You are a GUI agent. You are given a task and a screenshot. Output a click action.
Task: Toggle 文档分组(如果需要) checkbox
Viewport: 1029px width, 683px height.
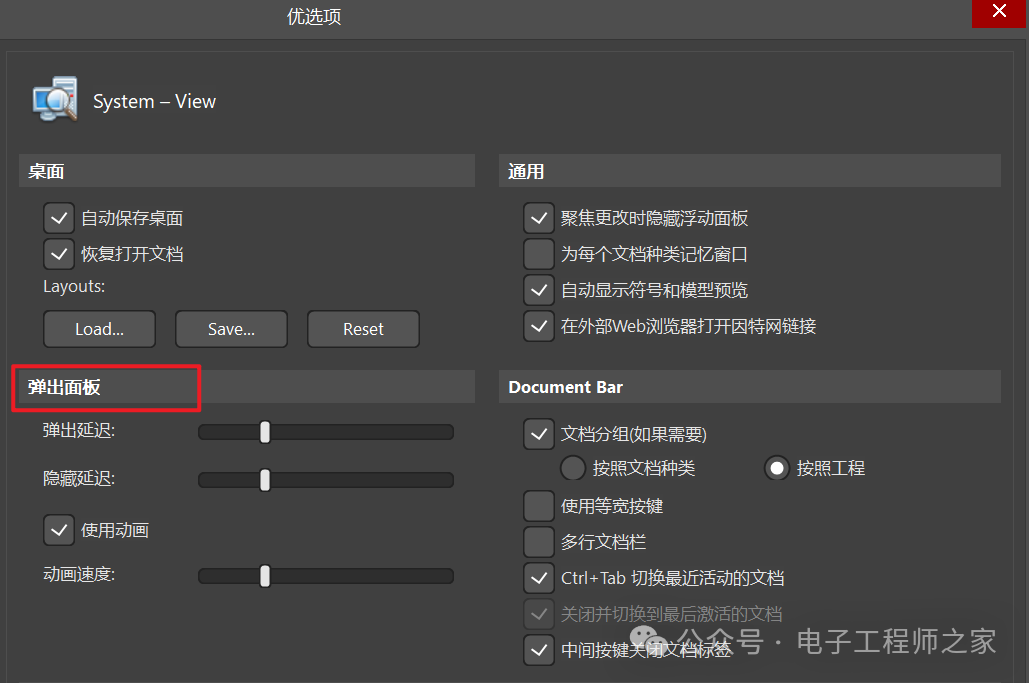(x=539, y=434)
